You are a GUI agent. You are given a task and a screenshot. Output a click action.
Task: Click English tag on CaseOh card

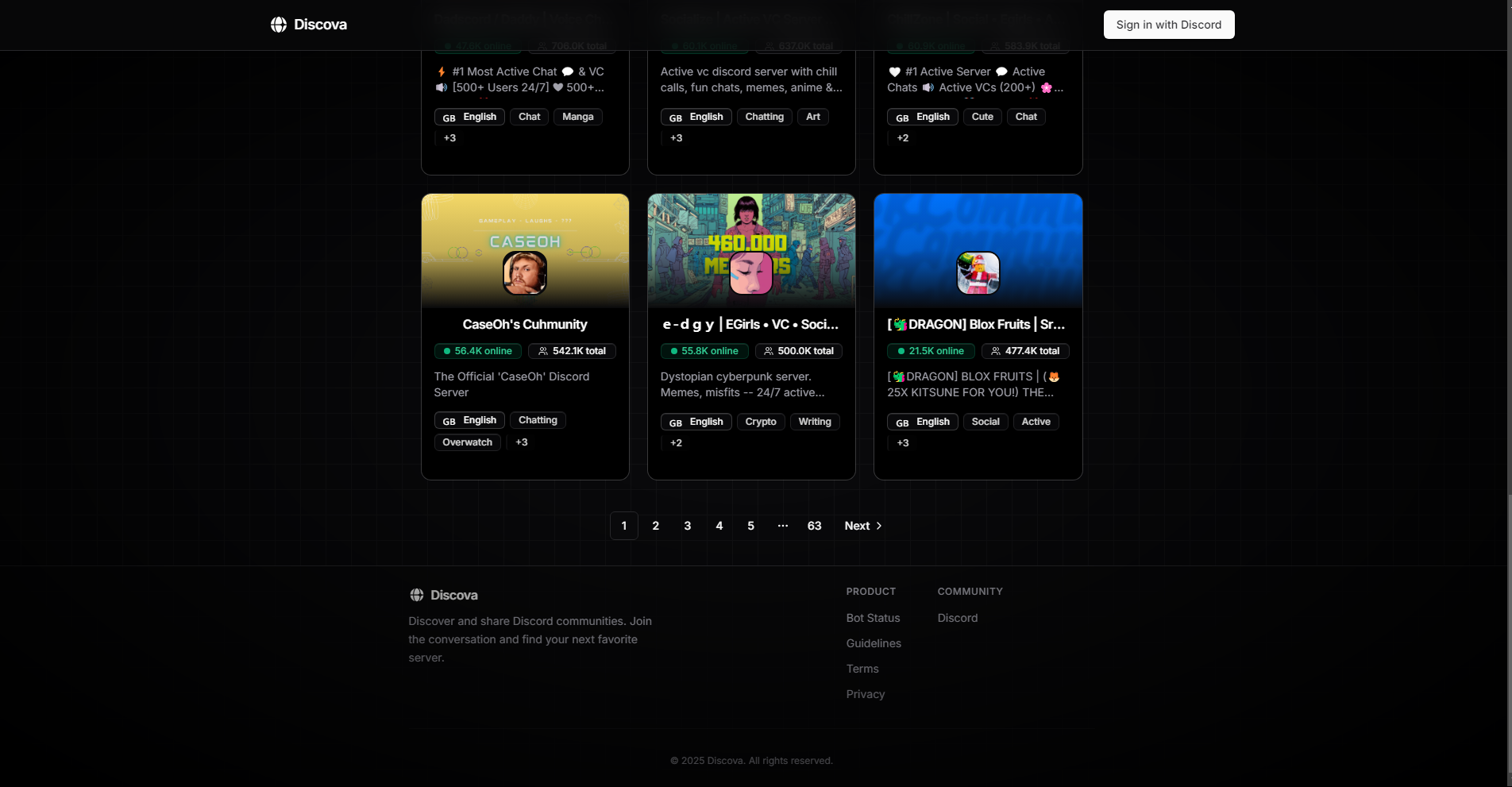click(469, 420)
